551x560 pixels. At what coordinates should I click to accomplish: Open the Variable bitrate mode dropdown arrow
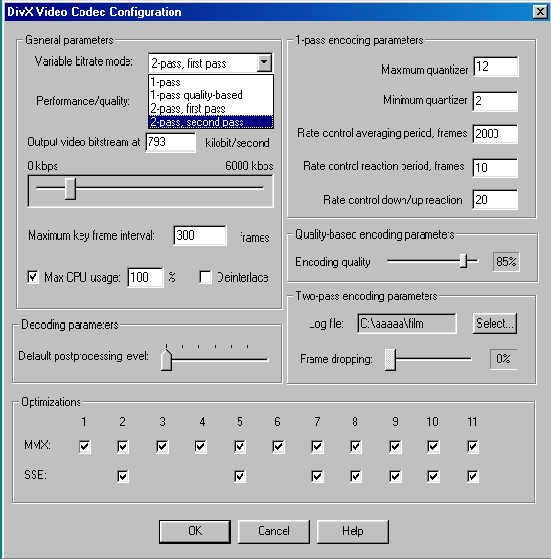pyautogui.click(x=264, y=62)
